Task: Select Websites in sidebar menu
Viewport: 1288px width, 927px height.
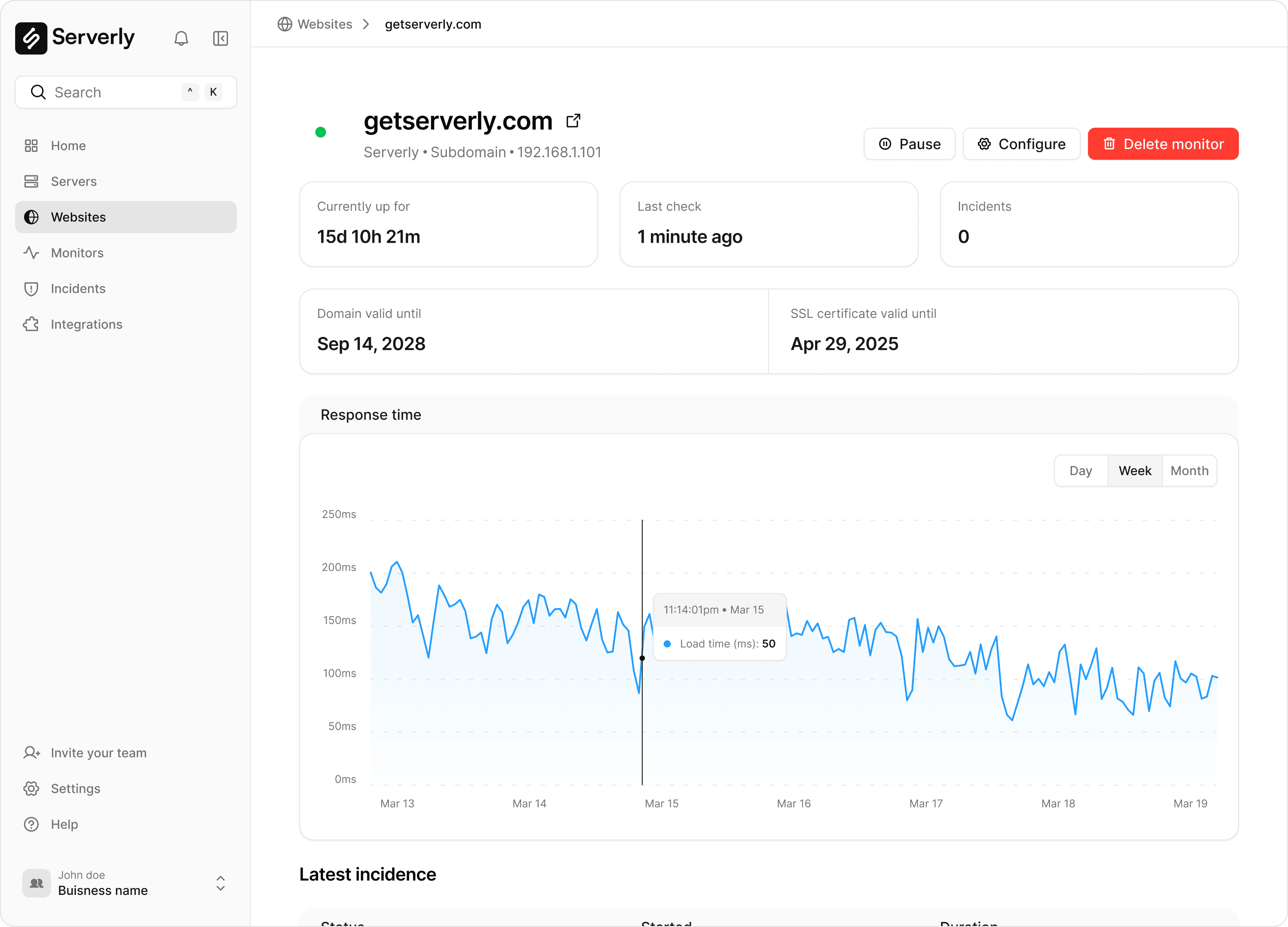Action: 78,217
